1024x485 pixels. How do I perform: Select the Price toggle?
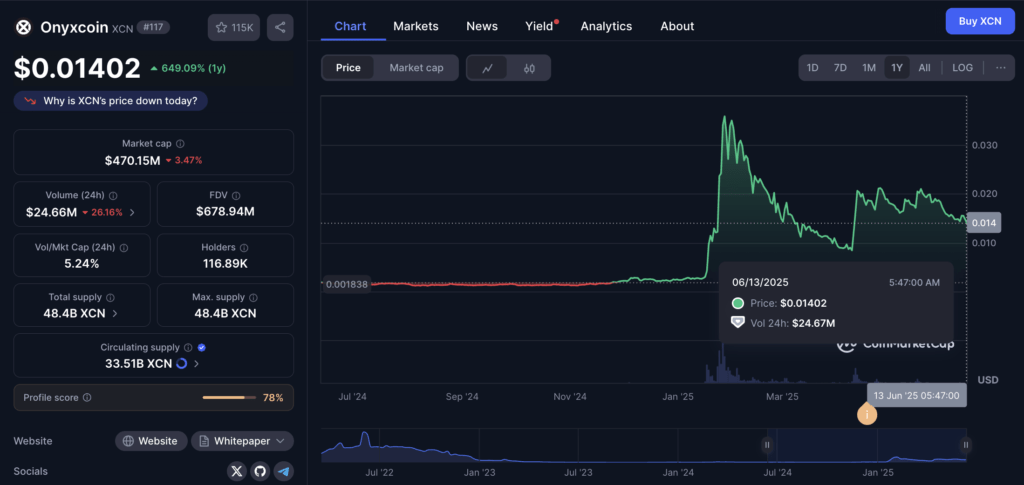click(348, 68)
